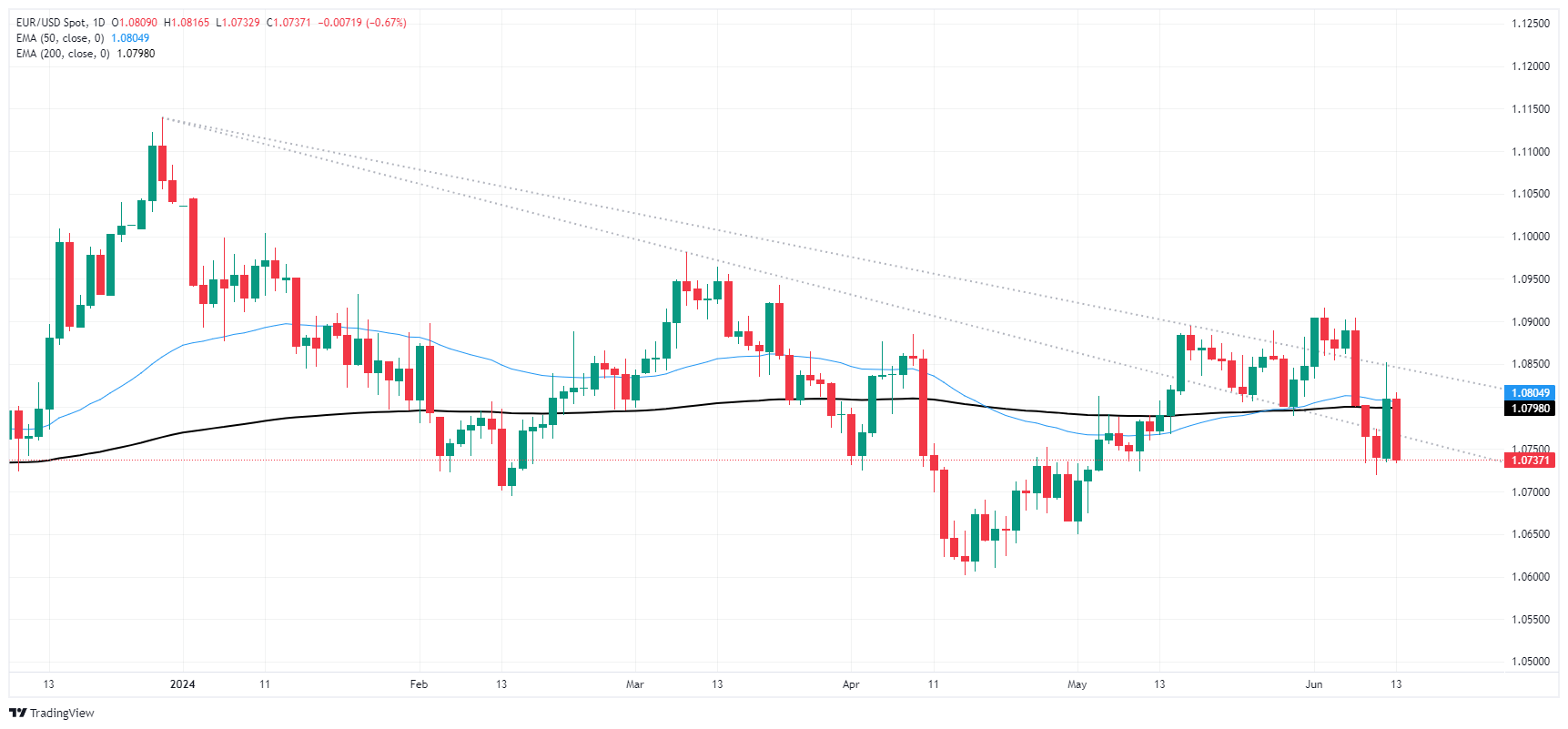1568x729 pixels.
Task: Click the May label on the time axis
Action: click(1077, 684)
